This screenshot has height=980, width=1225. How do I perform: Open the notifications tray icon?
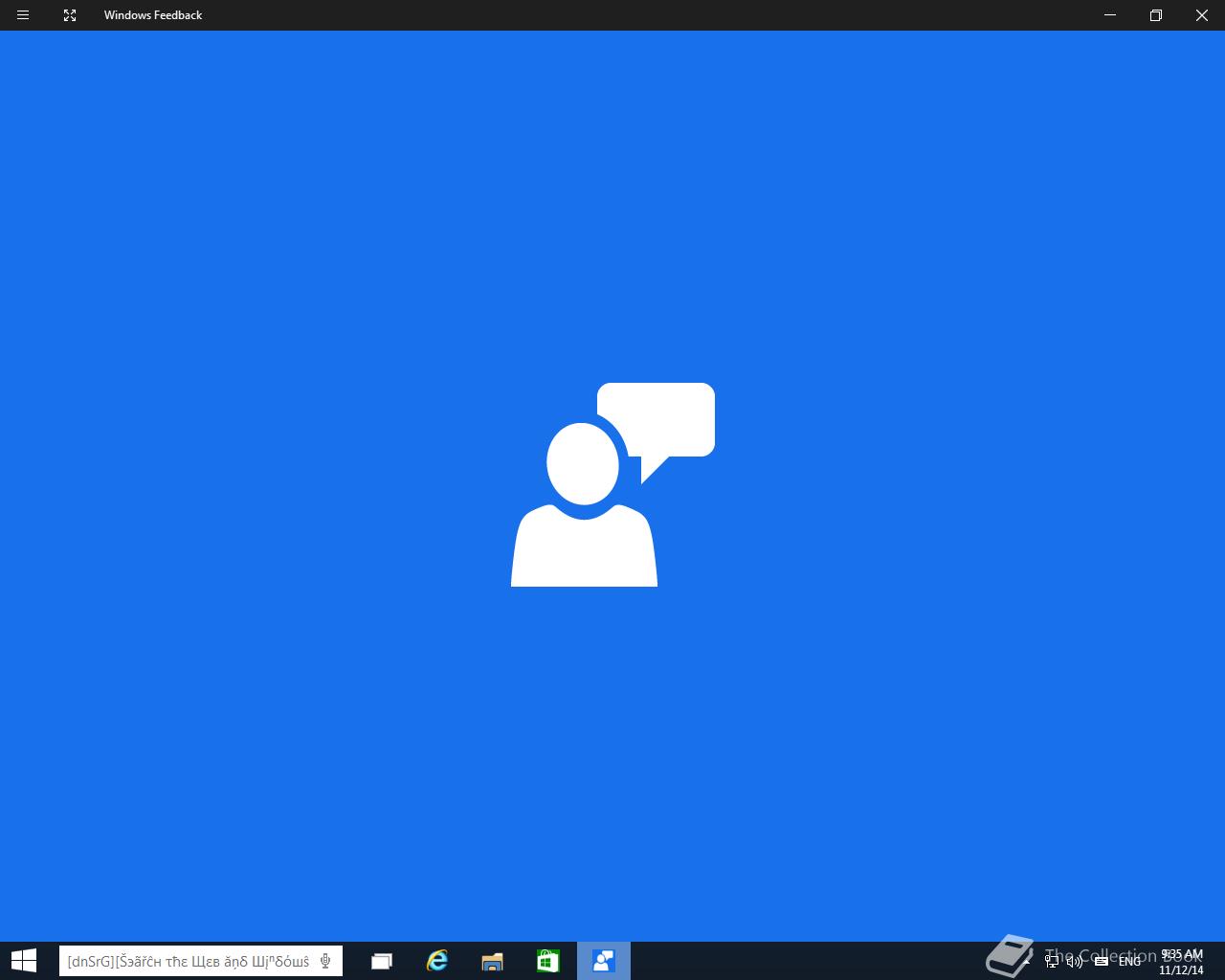click(1102, 961)
